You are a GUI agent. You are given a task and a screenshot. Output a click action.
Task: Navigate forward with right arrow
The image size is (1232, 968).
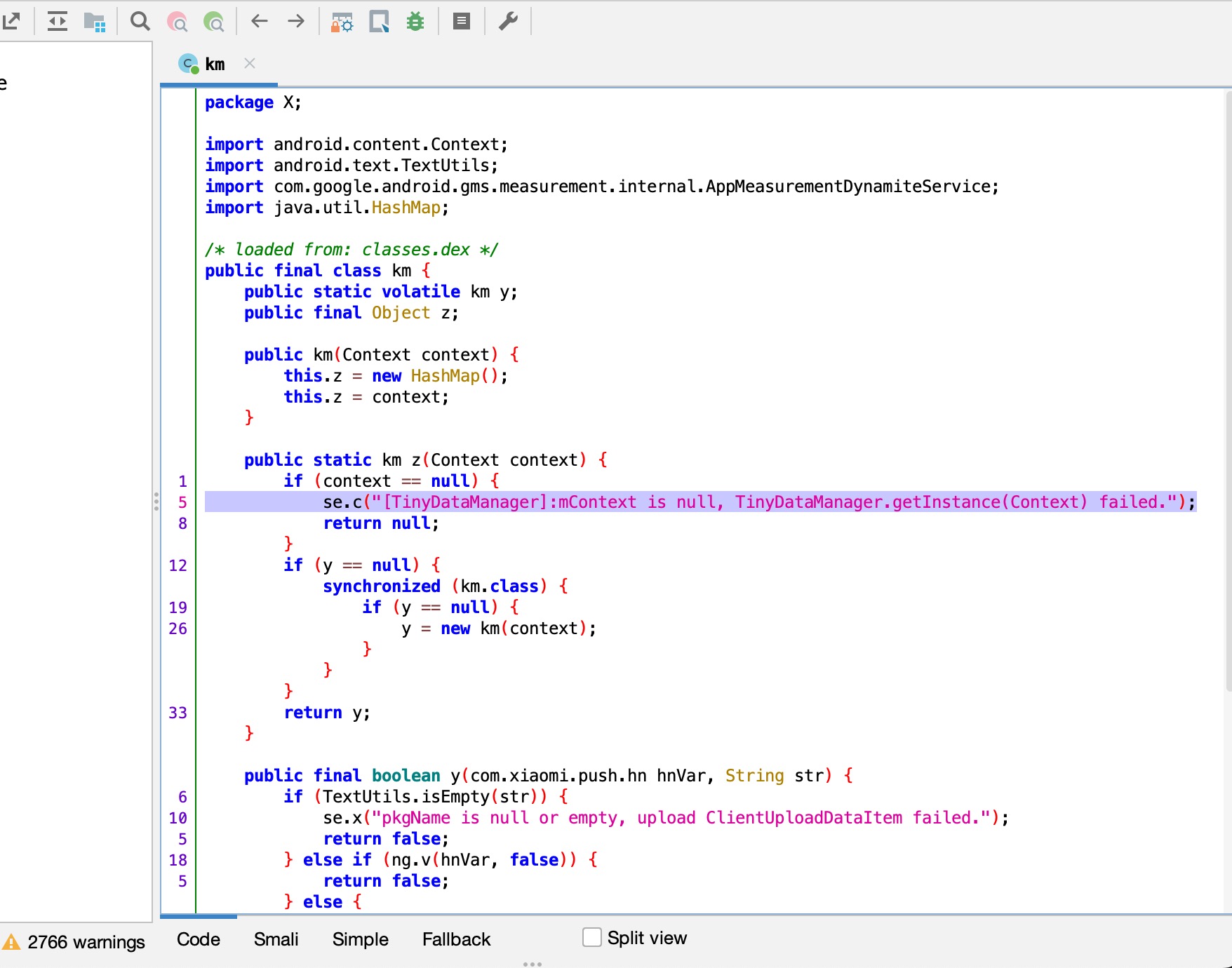(x=296, y=22)
